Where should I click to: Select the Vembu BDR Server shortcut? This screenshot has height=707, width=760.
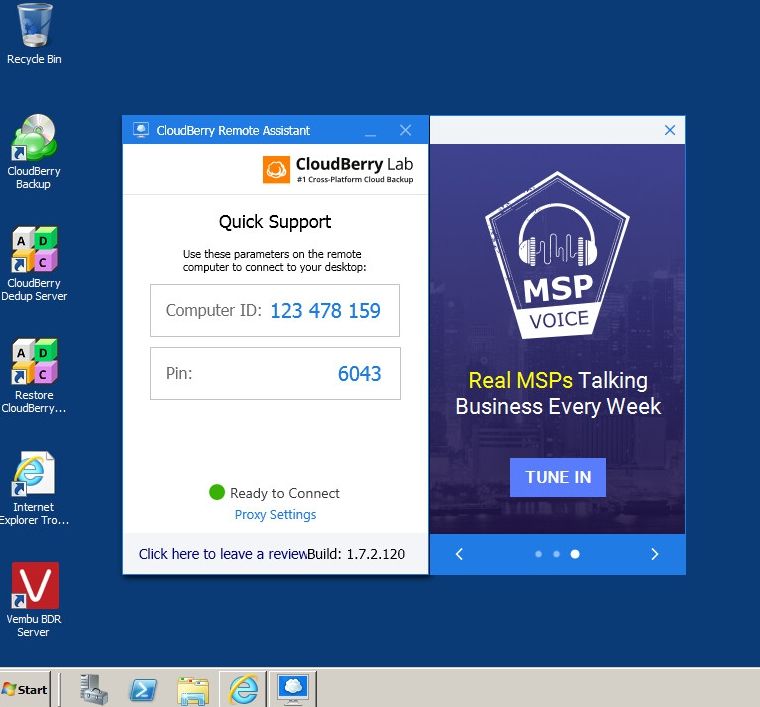[34, 600]
